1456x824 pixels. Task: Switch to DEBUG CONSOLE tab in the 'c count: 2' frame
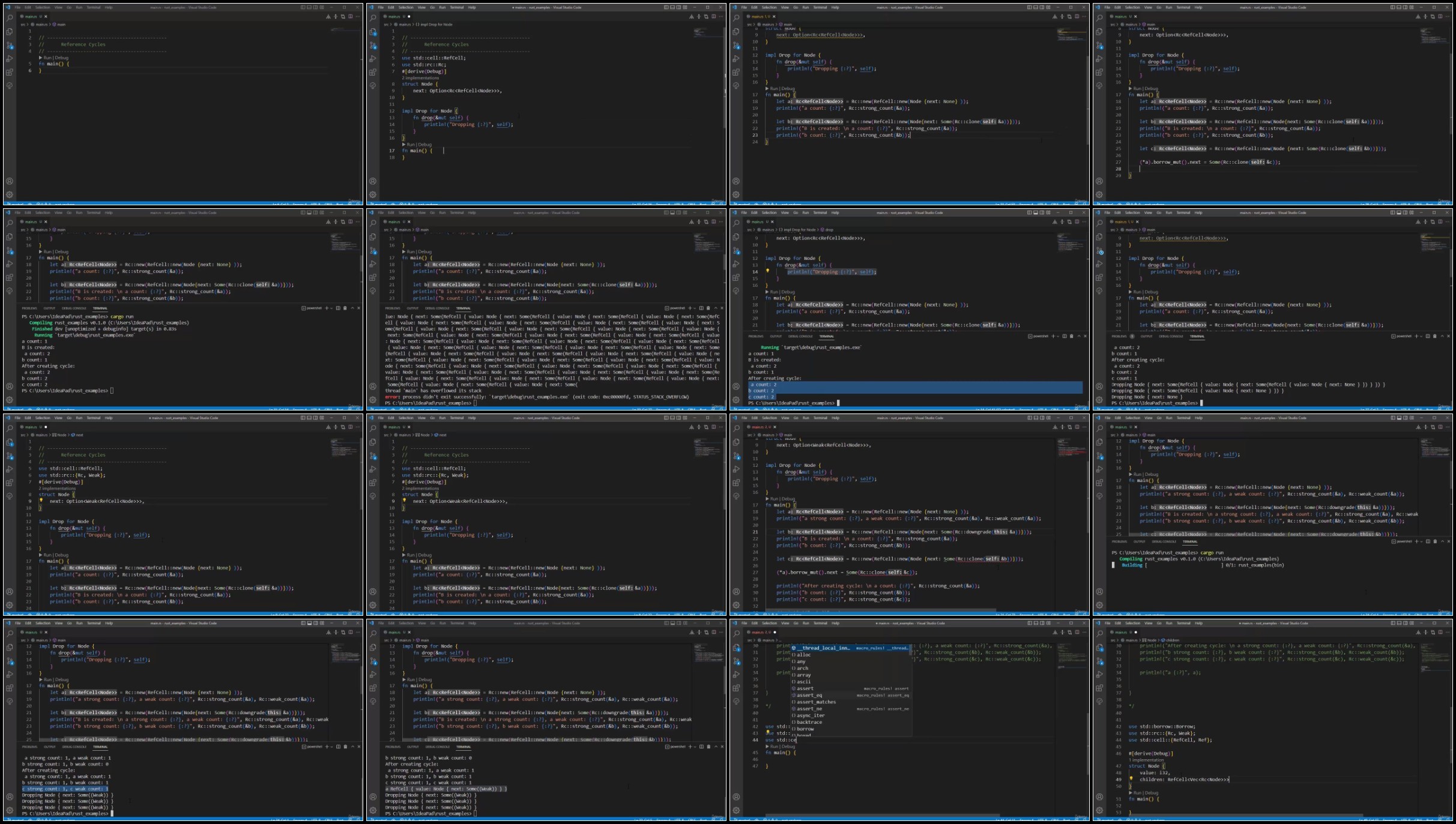[x=74, y=308]
